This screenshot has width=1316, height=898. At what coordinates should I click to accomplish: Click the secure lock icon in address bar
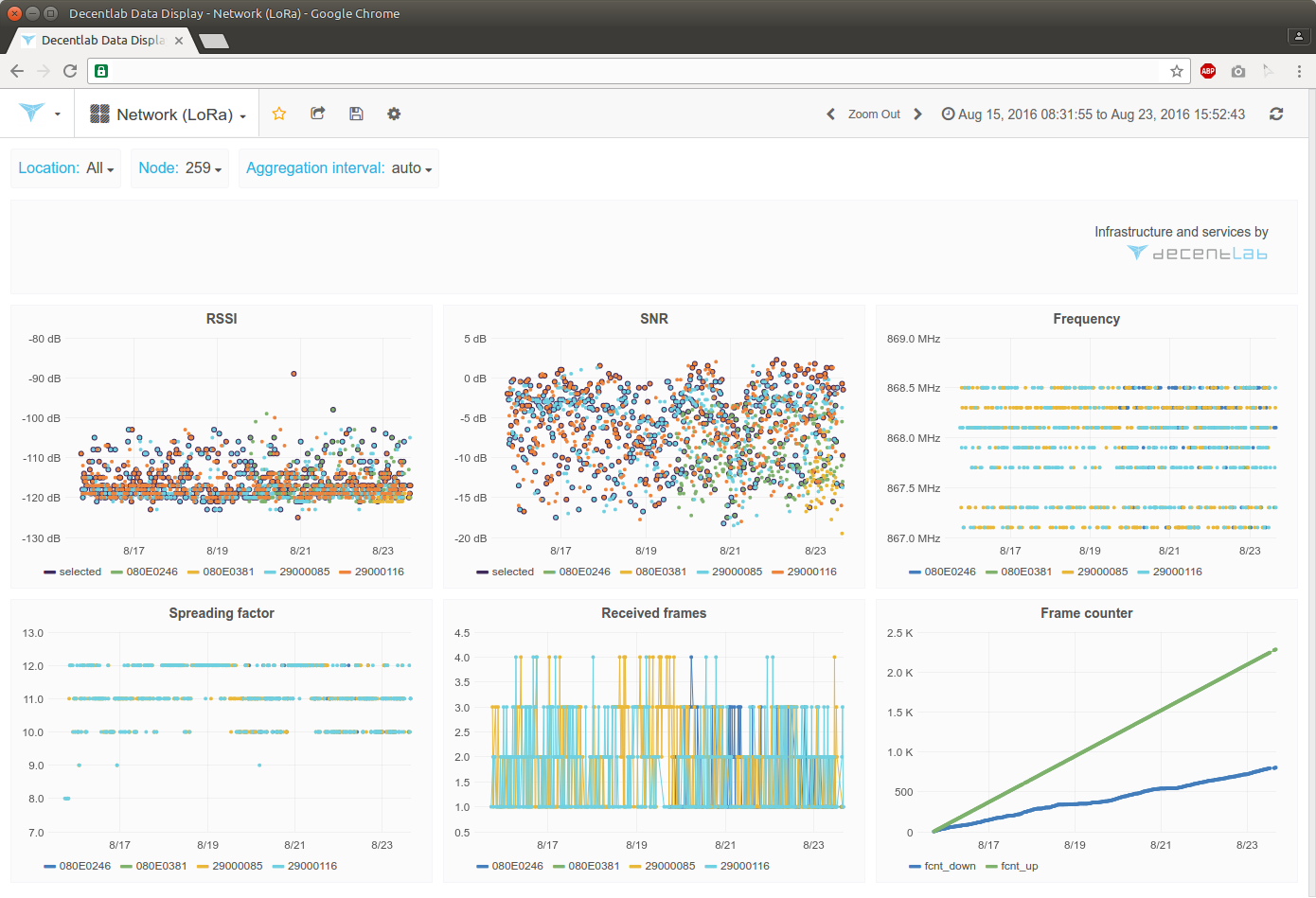(x=101, y=71)
